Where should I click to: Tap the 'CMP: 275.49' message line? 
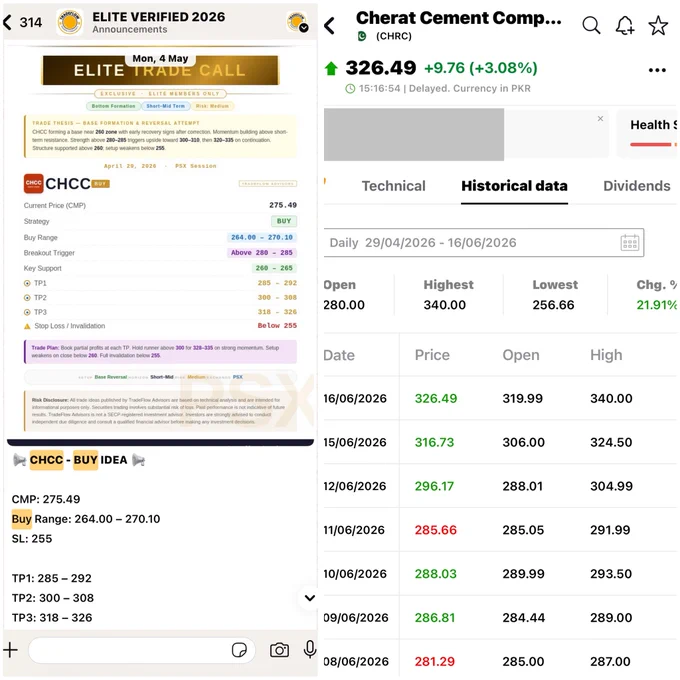pos(46,499)
